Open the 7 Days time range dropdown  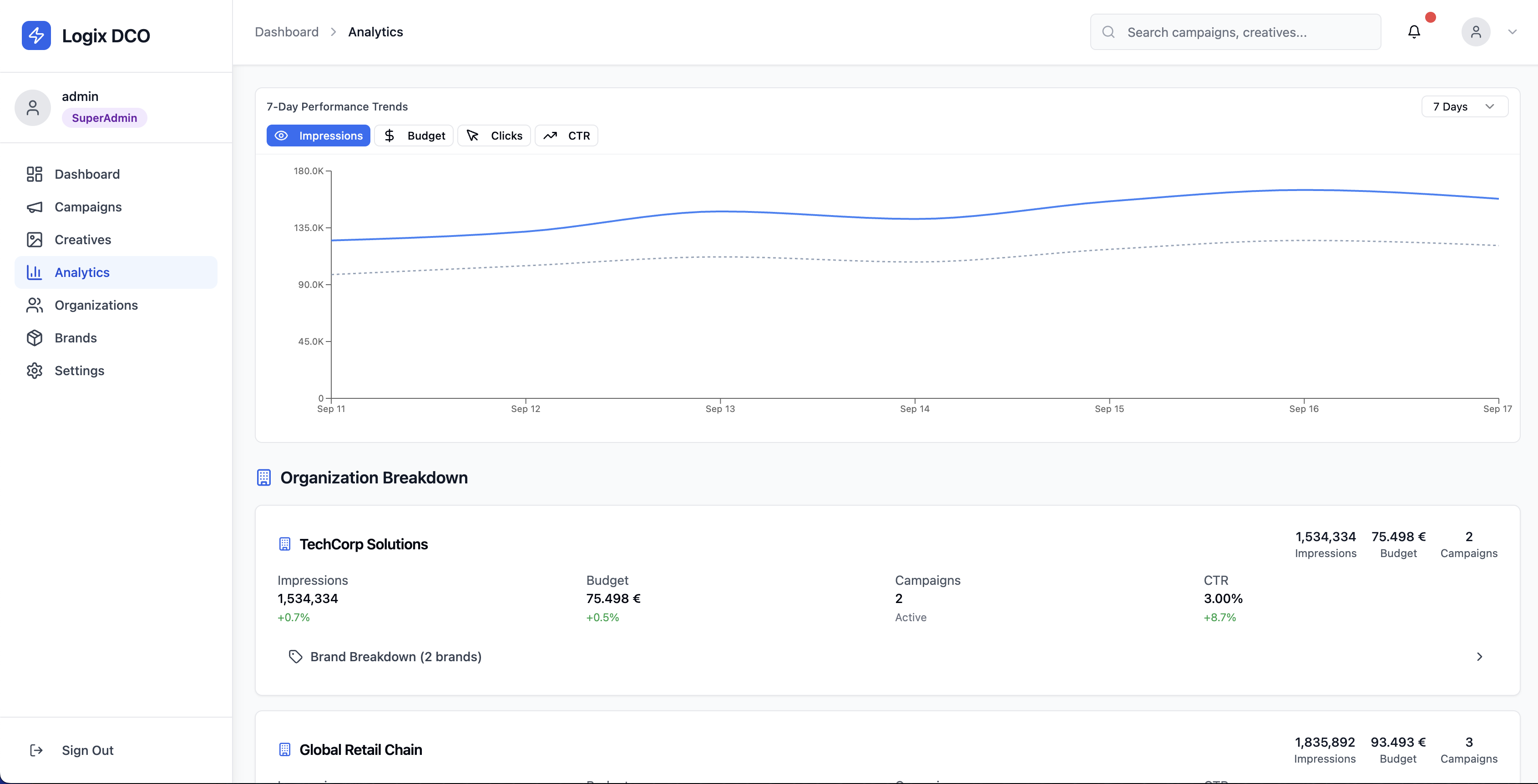pos(1465,106)
